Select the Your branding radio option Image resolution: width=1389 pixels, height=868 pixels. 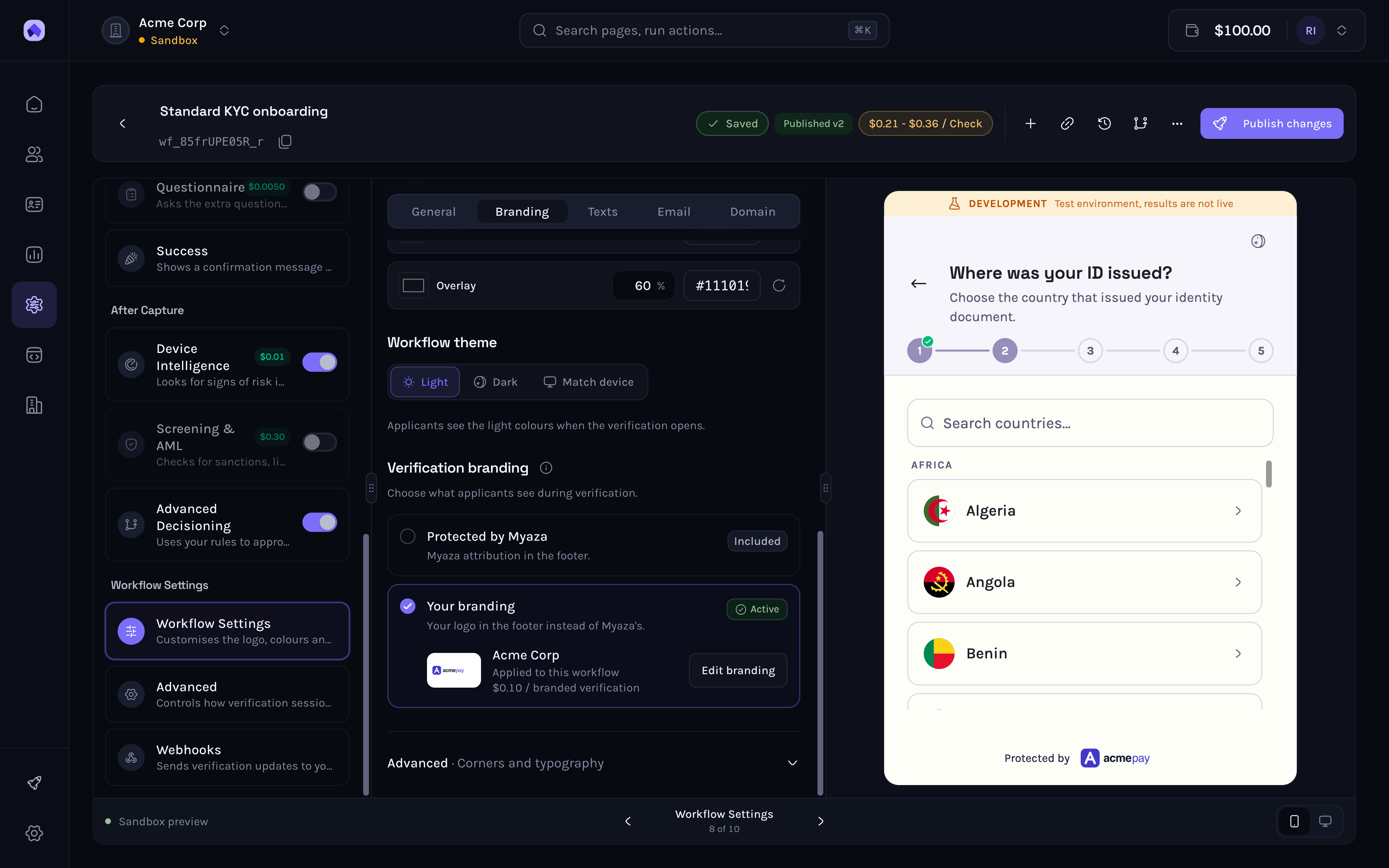click(x=407, y=606)
